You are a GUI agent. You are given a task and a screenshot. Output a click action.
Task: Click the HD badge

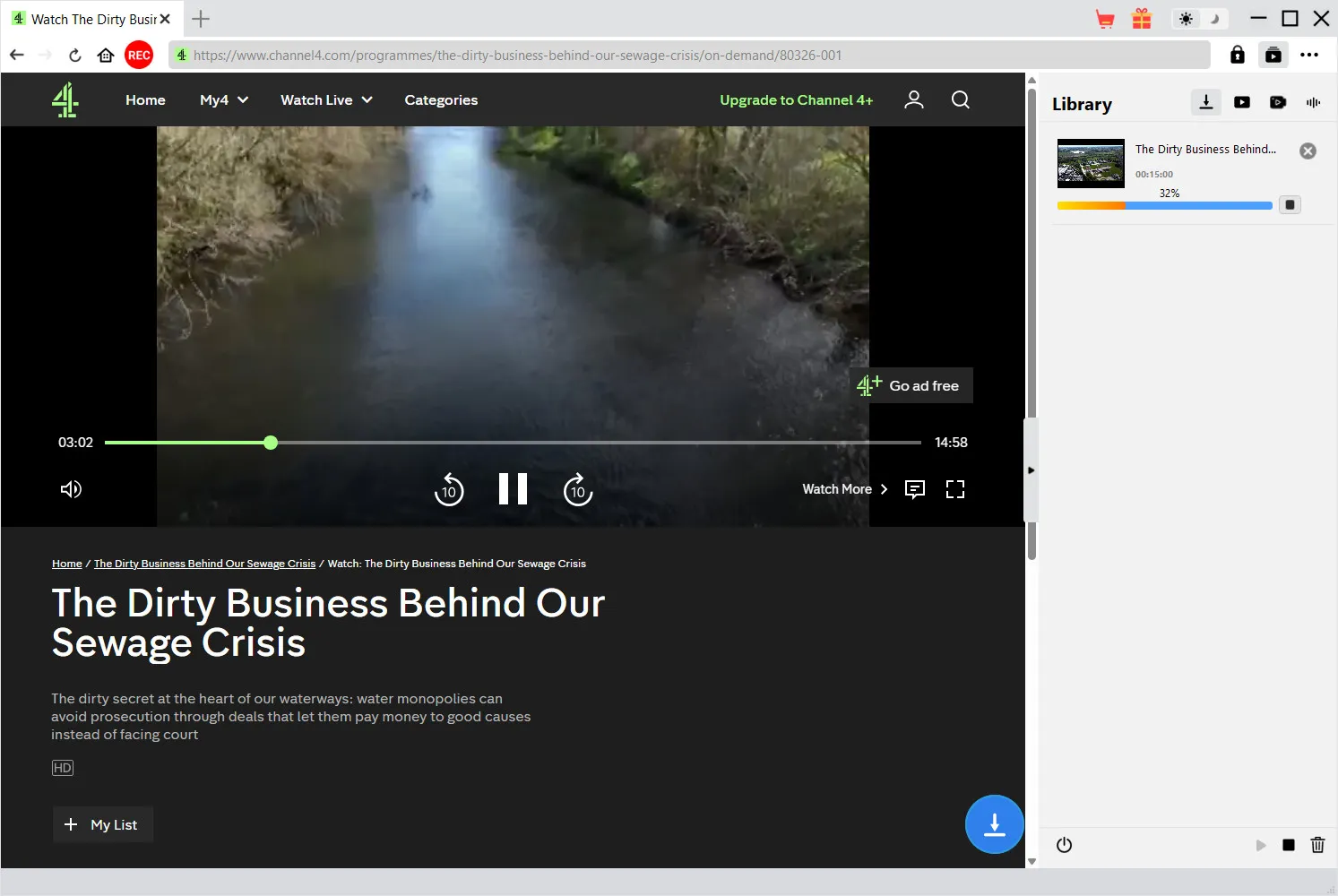click(63, 768)
